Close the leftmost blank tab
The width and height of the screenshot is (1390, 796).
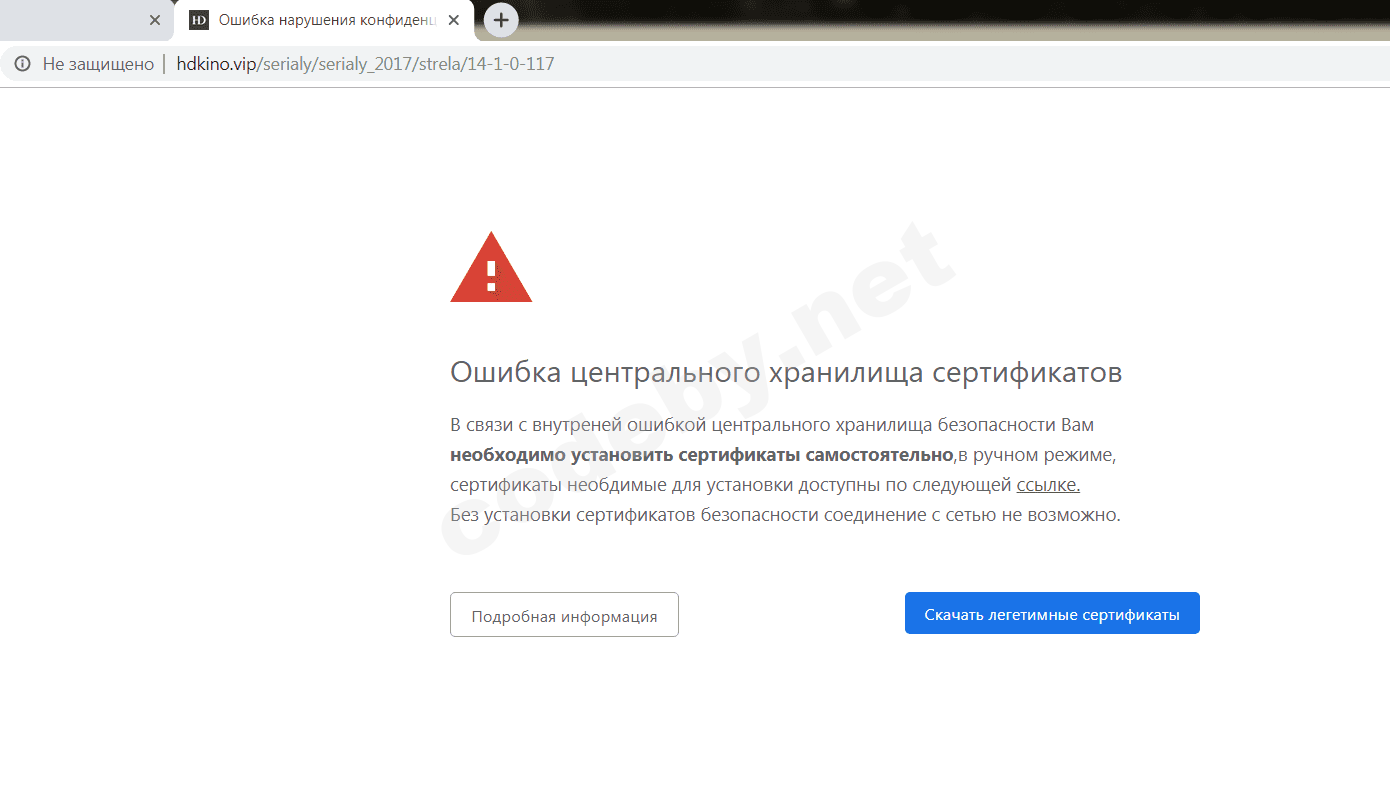[x=155, y=19]
